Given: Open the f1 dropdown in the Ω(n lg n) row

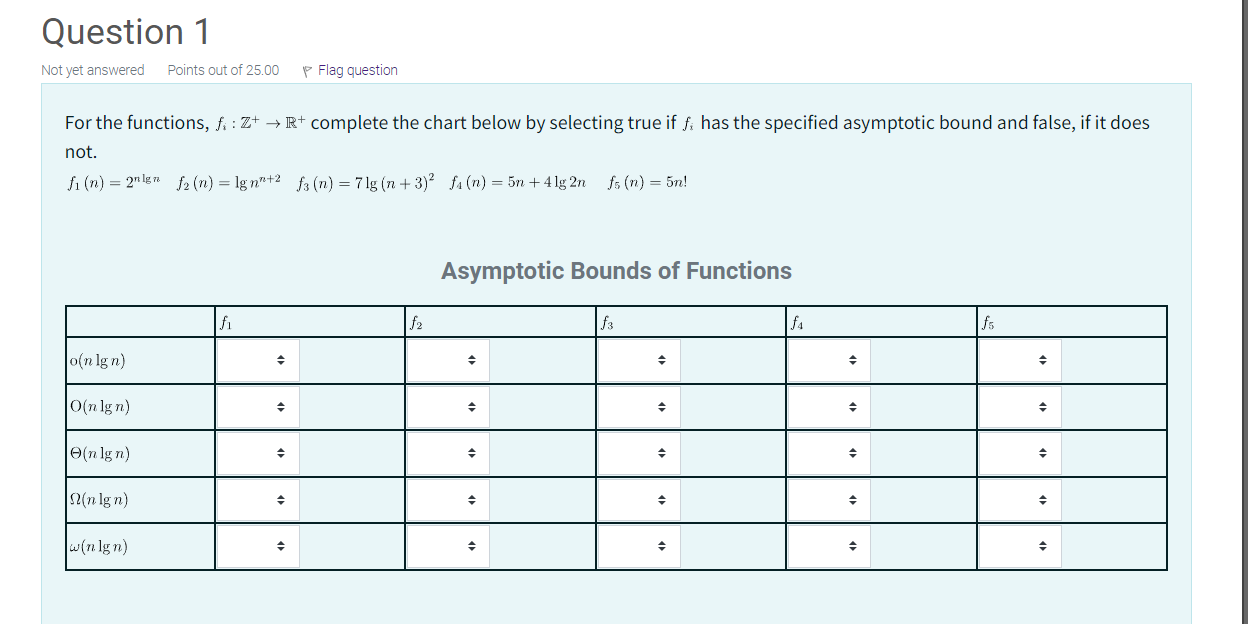Looking at the screenshot, I should 257,499.
